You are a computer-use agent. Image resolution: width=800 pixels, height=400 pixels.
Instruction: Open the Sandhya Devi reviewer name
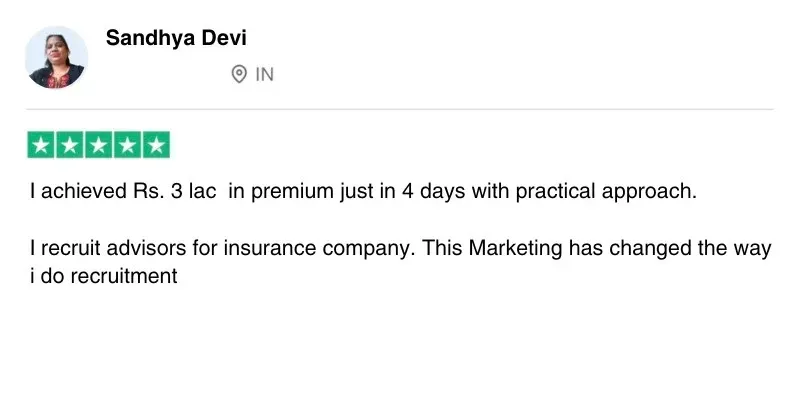click(x=176, y=38)
